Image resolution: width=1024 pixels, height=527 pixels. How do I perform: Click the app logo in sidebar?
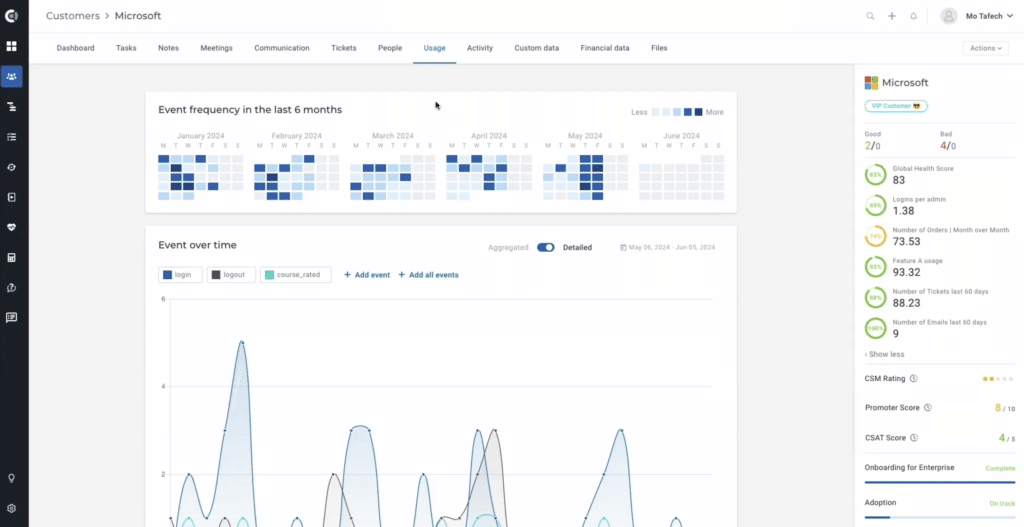(x=11, y=16)
